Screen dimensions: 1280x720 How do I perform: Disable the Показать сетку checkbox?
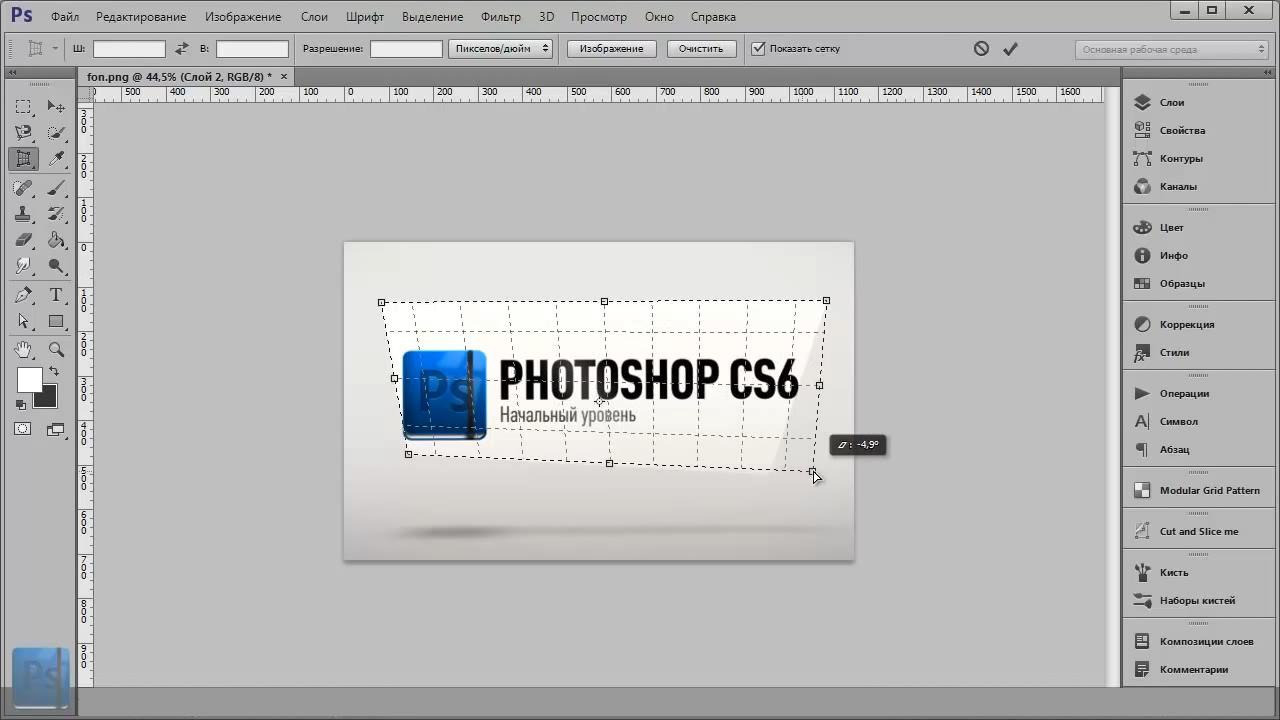758,48
